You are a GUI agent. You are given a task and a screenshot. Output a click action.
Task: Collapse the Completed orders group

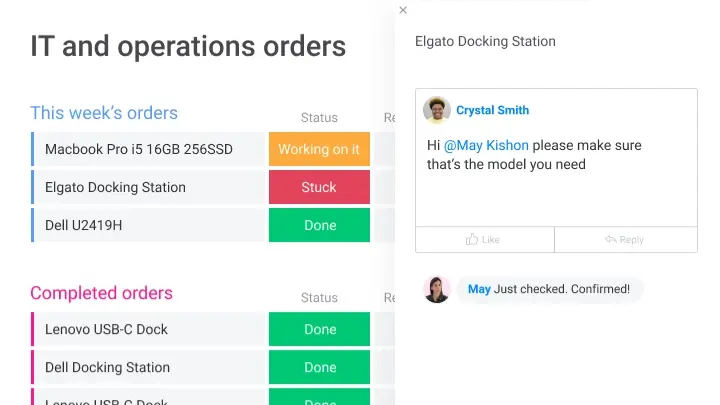(x=101, y=293)
